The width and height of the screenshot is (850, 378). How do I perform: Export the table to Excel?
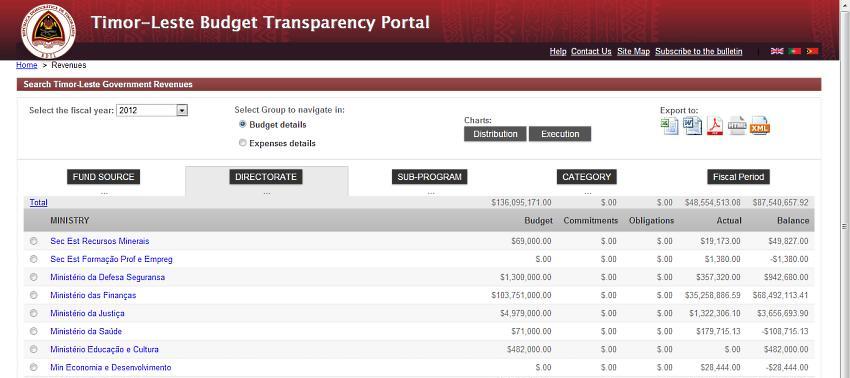(x=670, y=126)
